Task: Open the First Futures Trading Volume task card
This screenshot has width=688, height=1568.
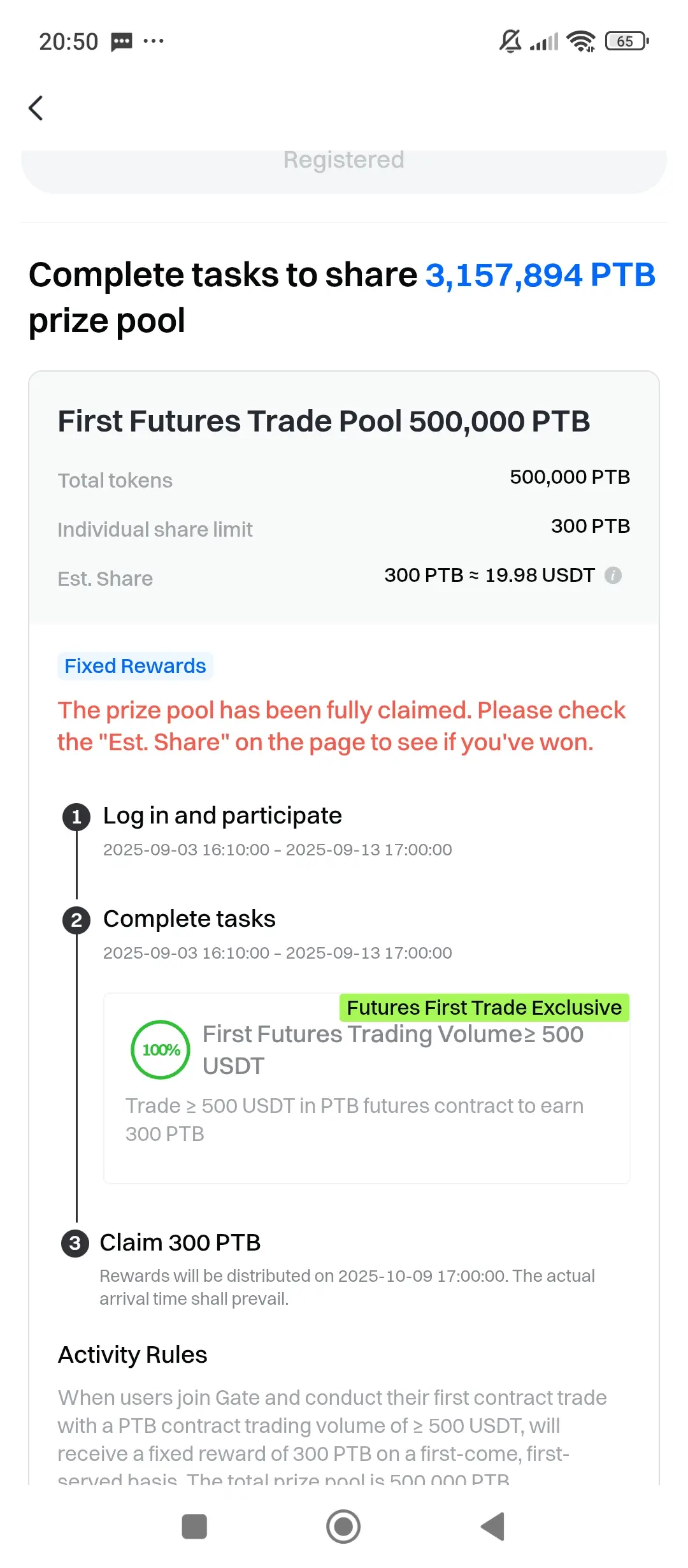Action: (x=367, y=1089)
